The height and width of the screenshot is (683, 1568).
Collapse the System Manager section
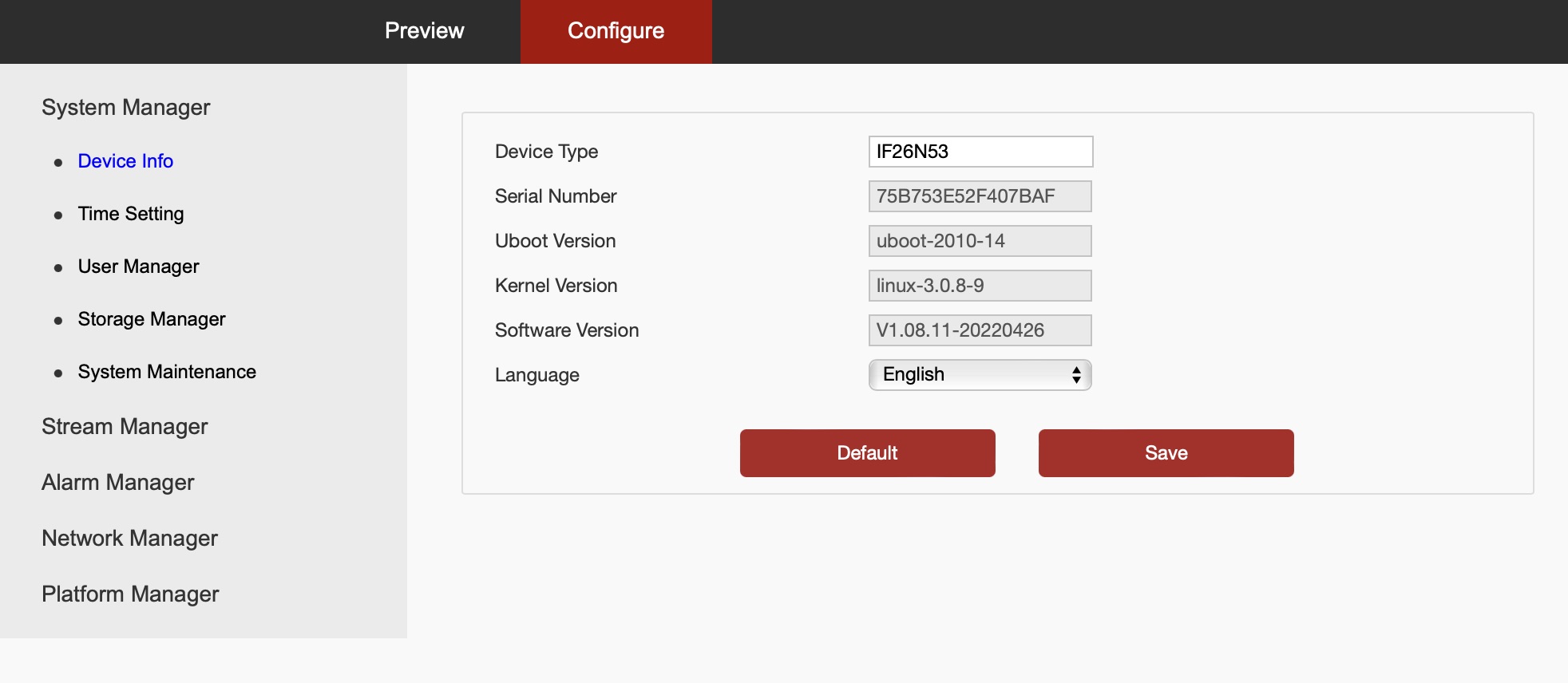125,108
